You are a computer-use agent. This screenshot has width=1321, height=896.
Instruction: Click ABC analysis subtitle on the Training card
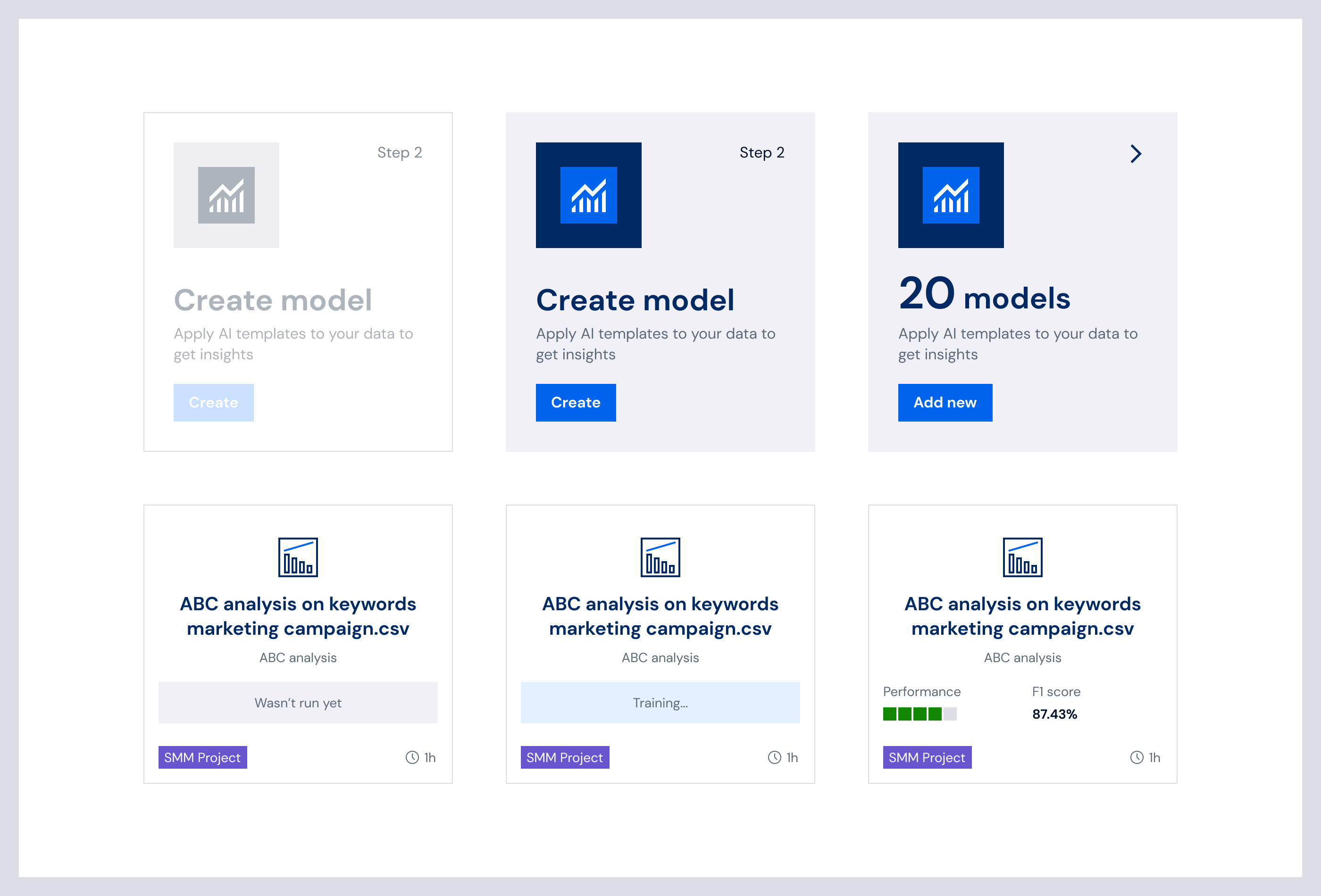click(660, 657)
